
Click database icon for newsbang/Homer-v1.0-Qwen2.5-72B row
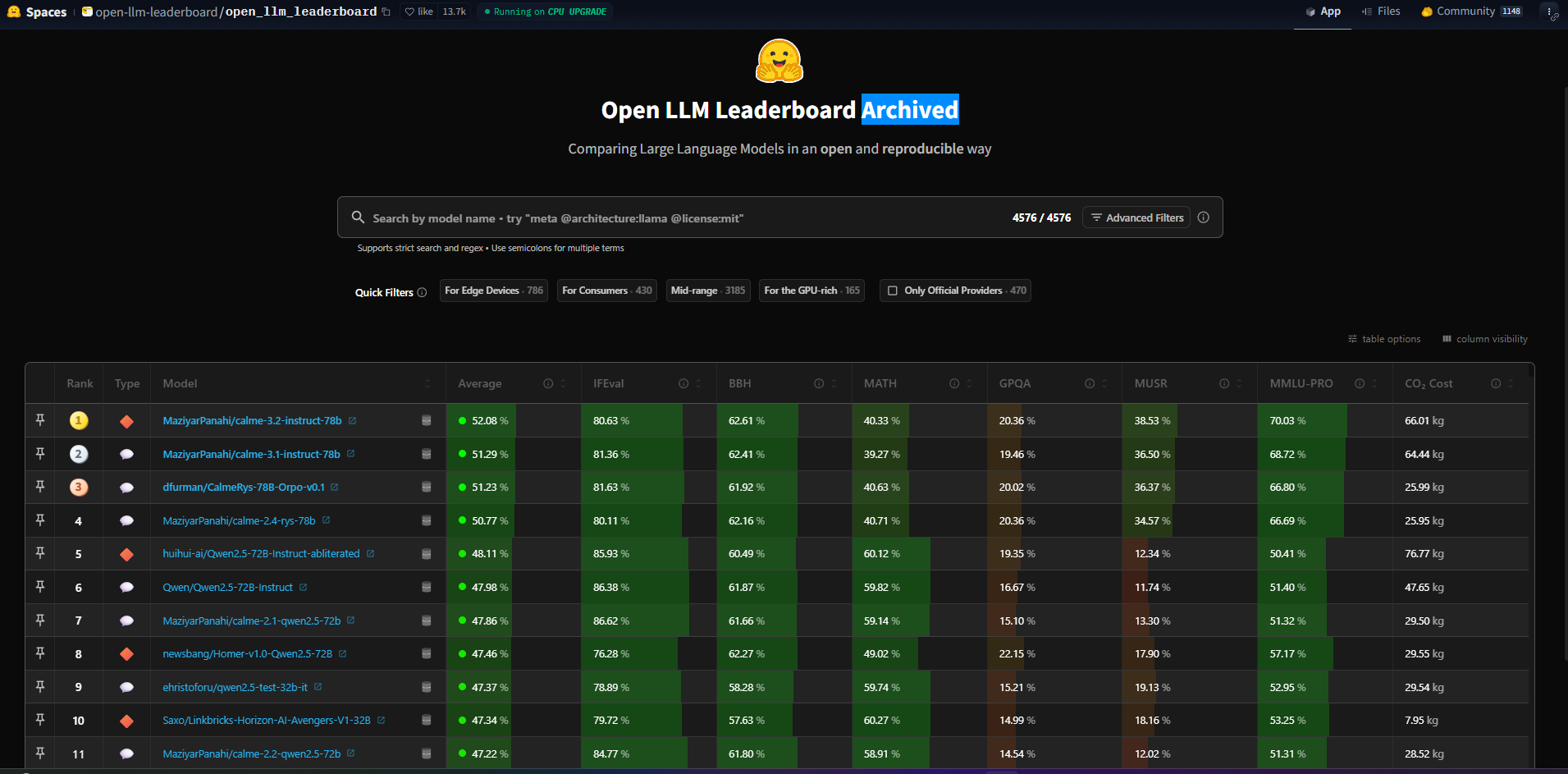[427, 653]
